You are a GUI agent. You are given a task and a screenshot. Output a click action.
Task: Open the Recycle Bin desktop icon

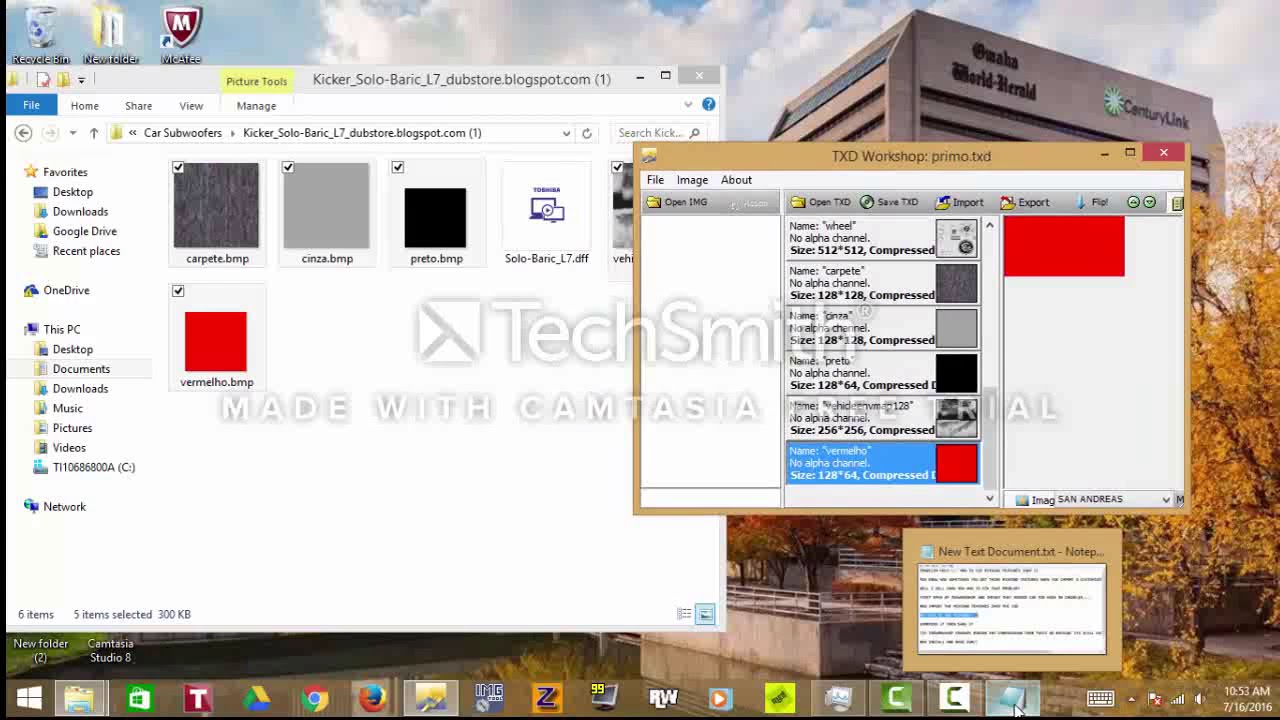coord(41,35)
